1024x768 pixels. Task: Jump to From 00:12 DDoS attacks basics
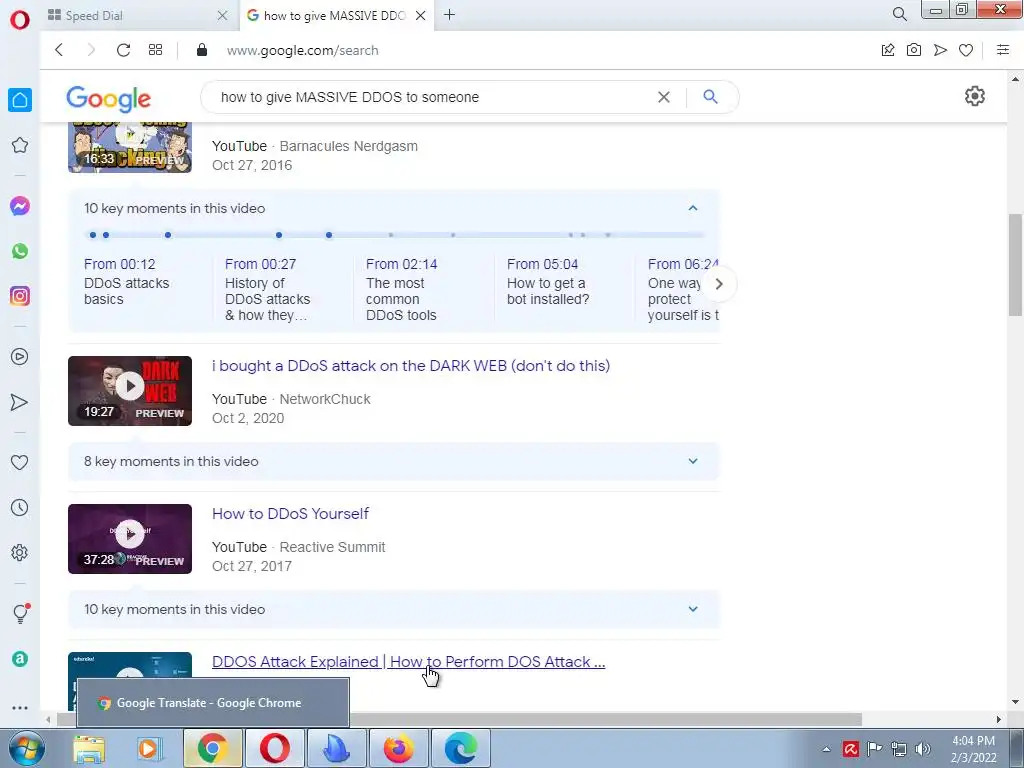[127, 281]
